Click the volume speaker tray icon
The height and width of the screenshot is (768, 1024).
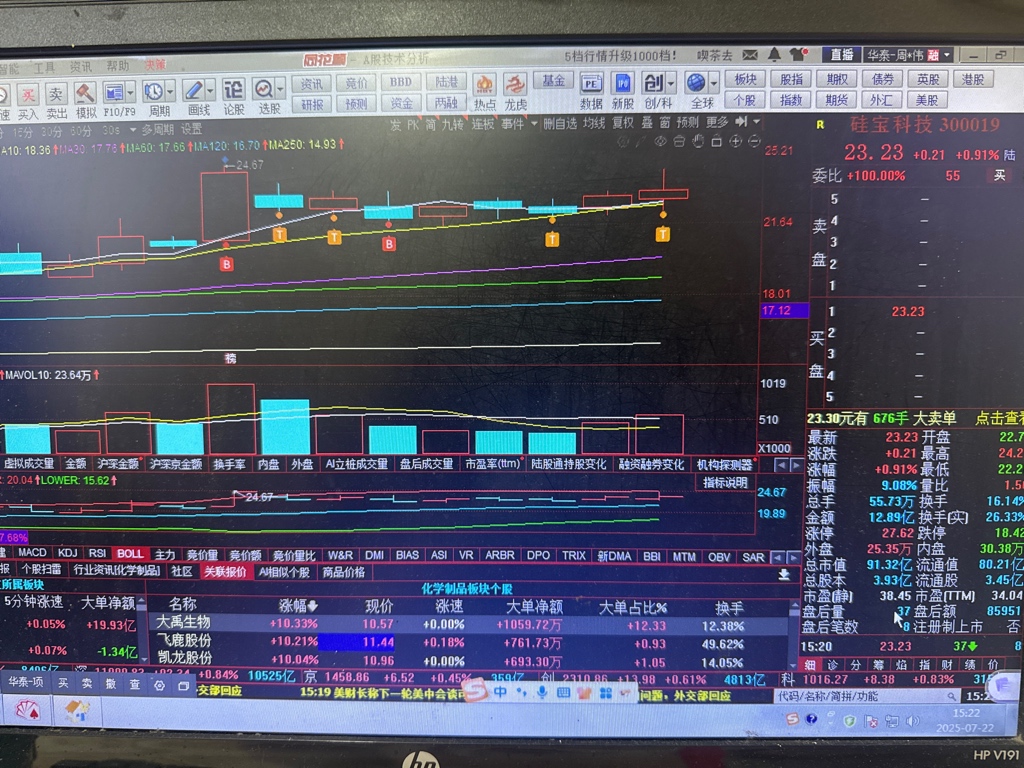912,721
